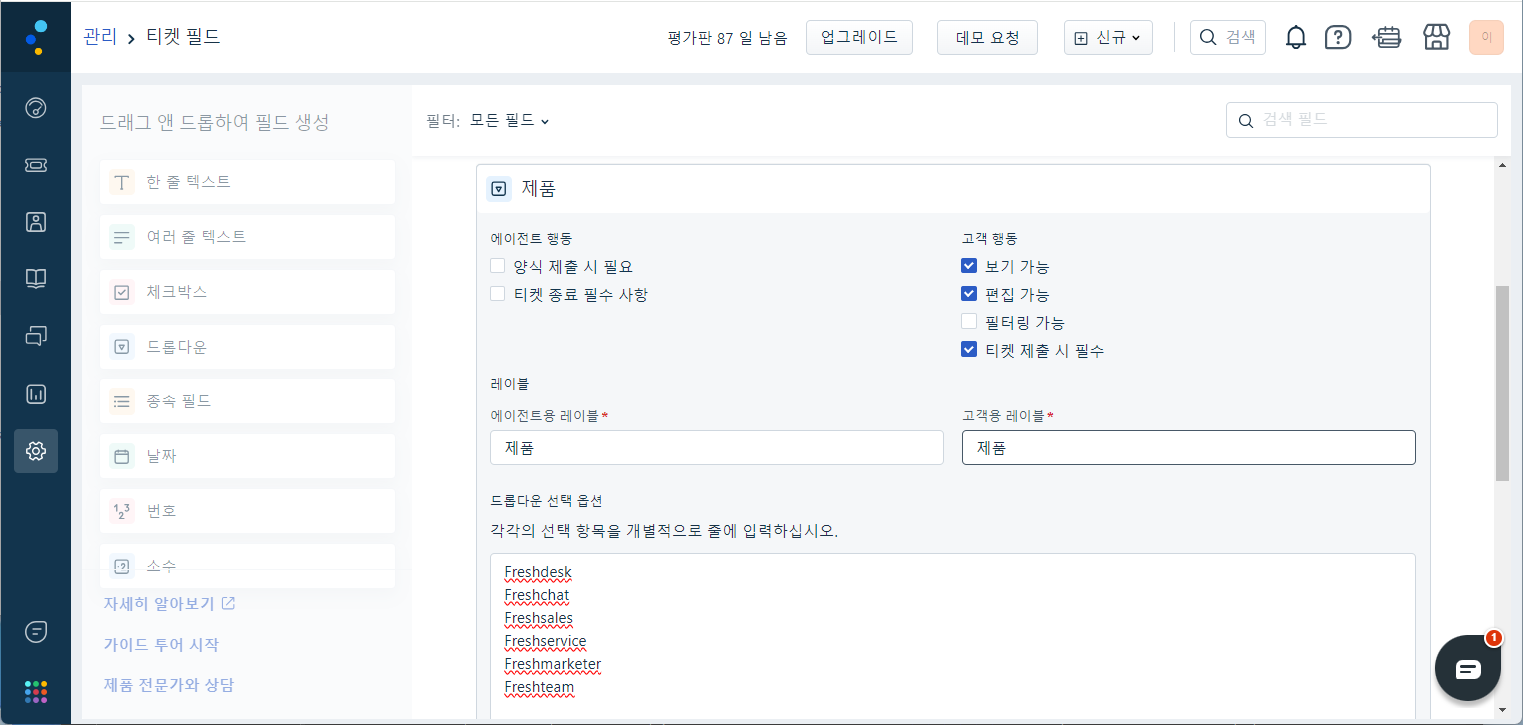Image resolution: width=1523 pixels, height=725 pixels.
Task: Click the Freshchat option line
Action: click(x=537, y=596)
